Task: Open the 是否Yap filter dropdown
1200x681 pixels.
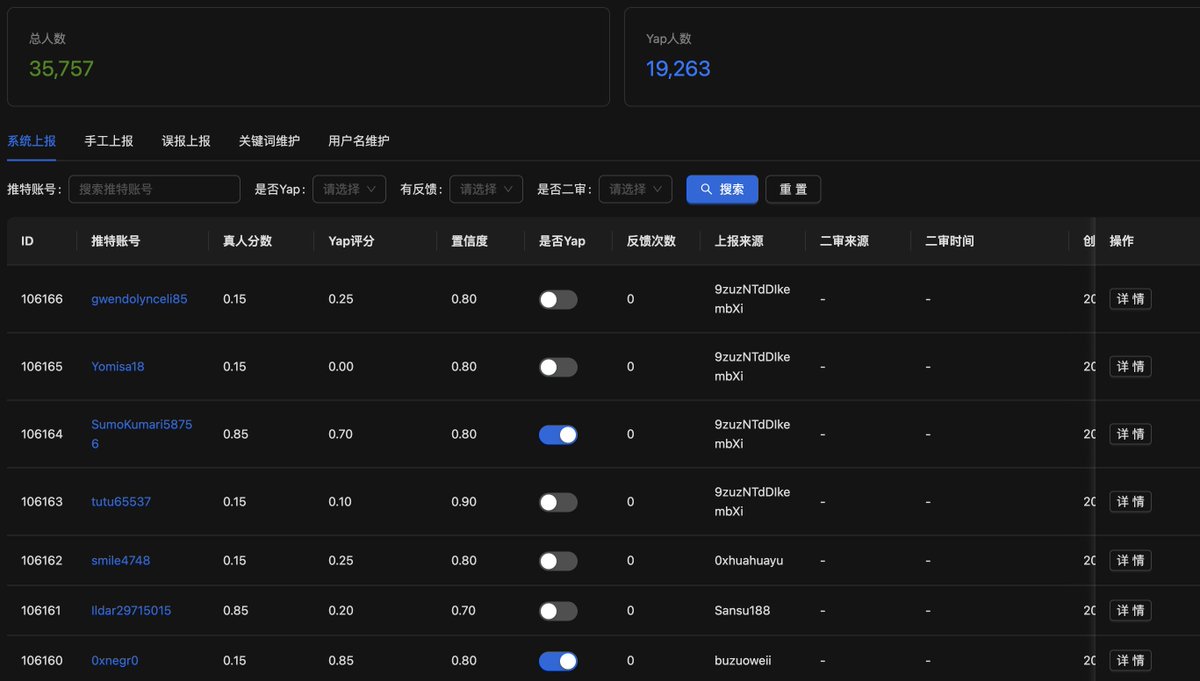Action: (349, 189)
